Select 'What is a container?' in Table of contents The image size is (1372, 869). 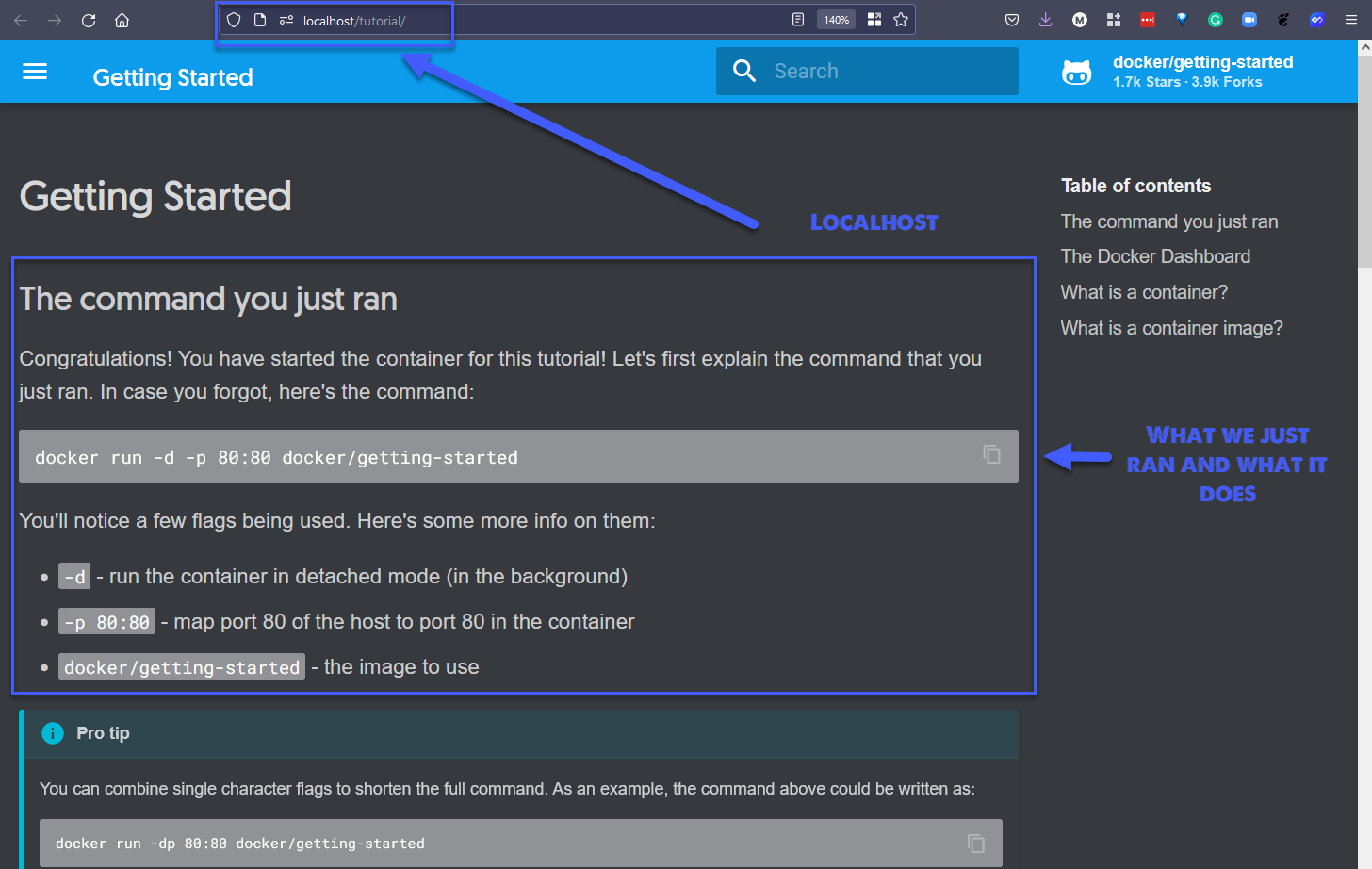[x=1144, y=292]
